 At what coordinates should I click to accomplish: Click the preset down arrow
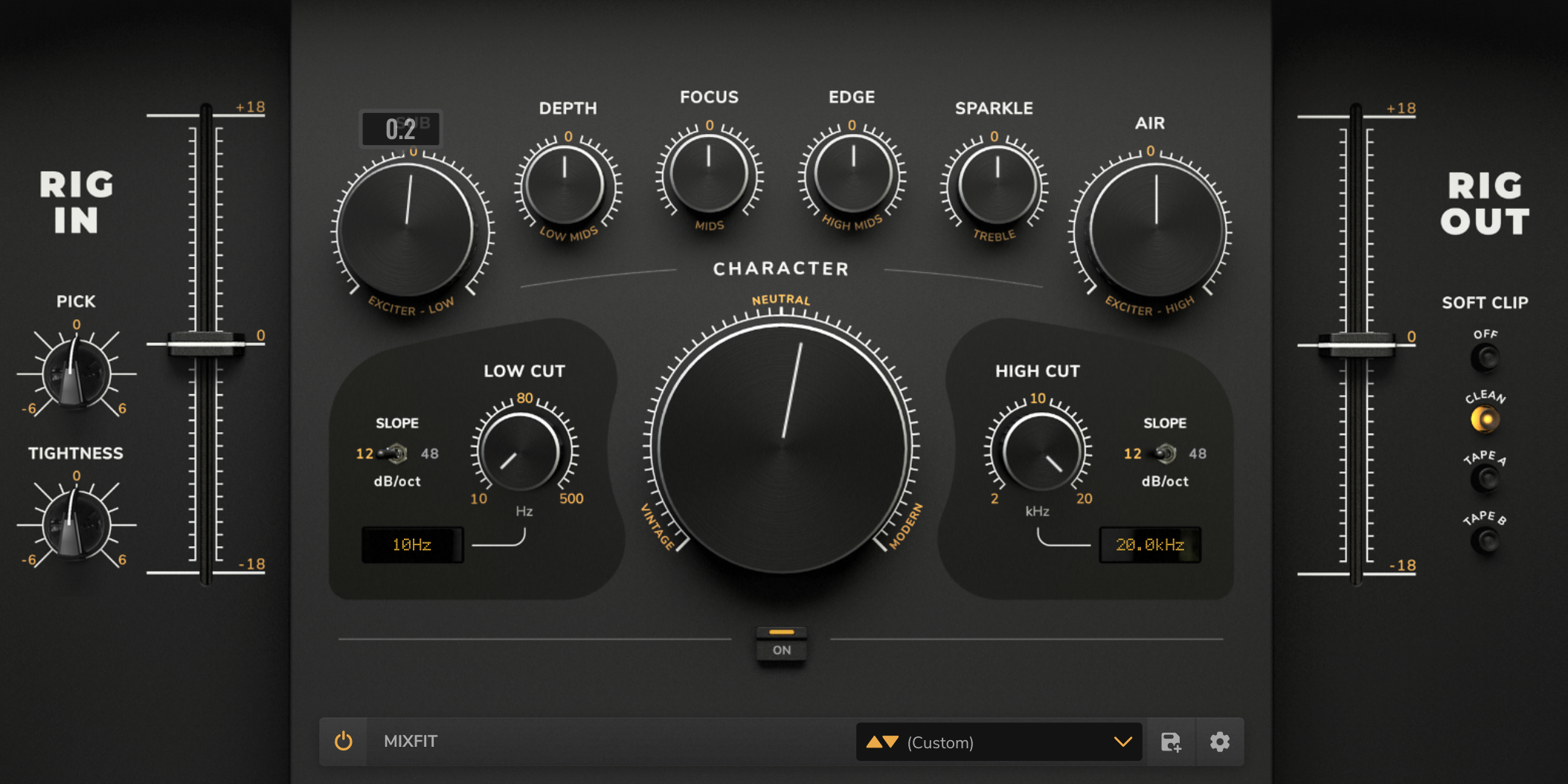(891, 742)
